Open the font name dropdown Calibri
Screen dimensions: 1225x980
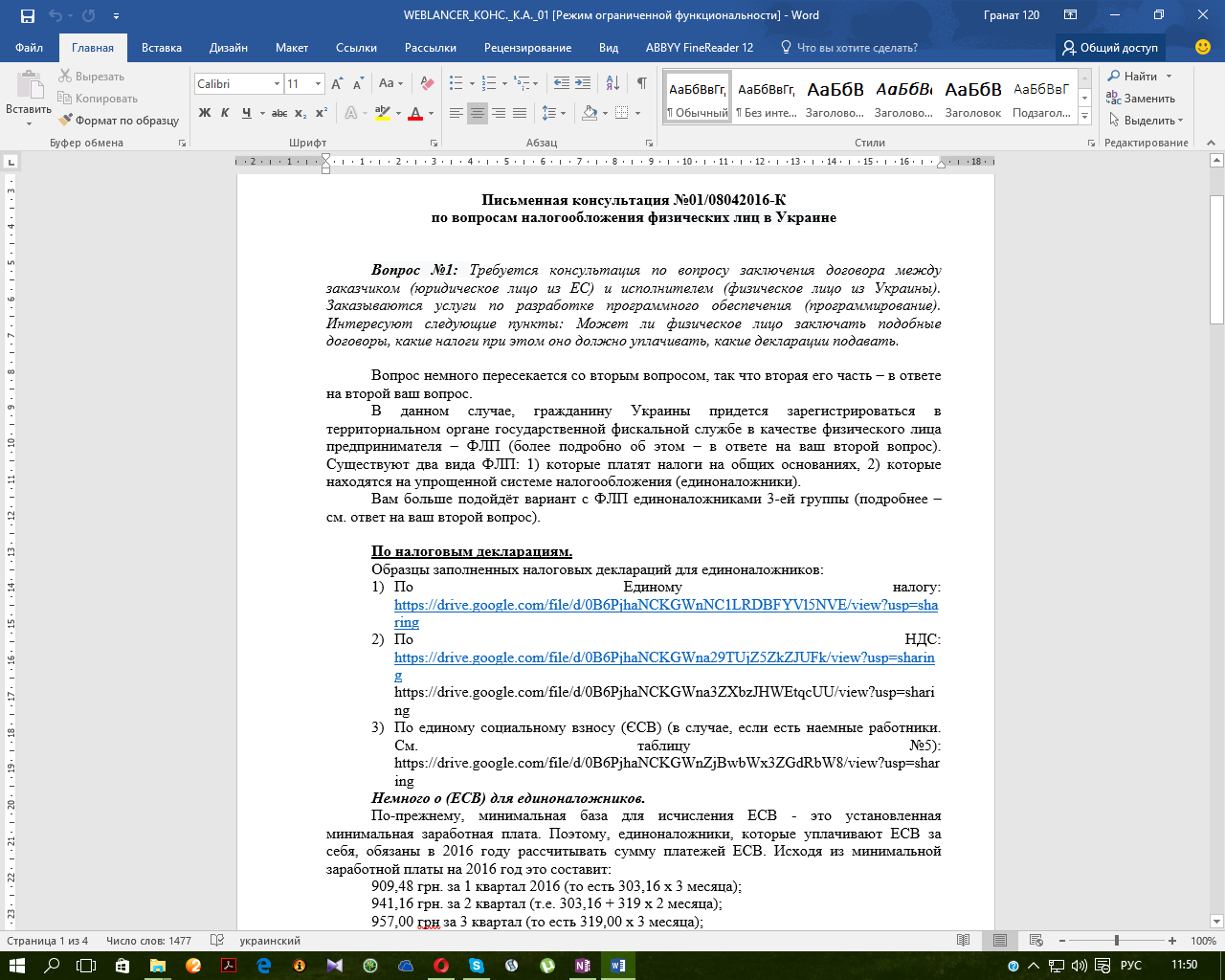(277, 84)
